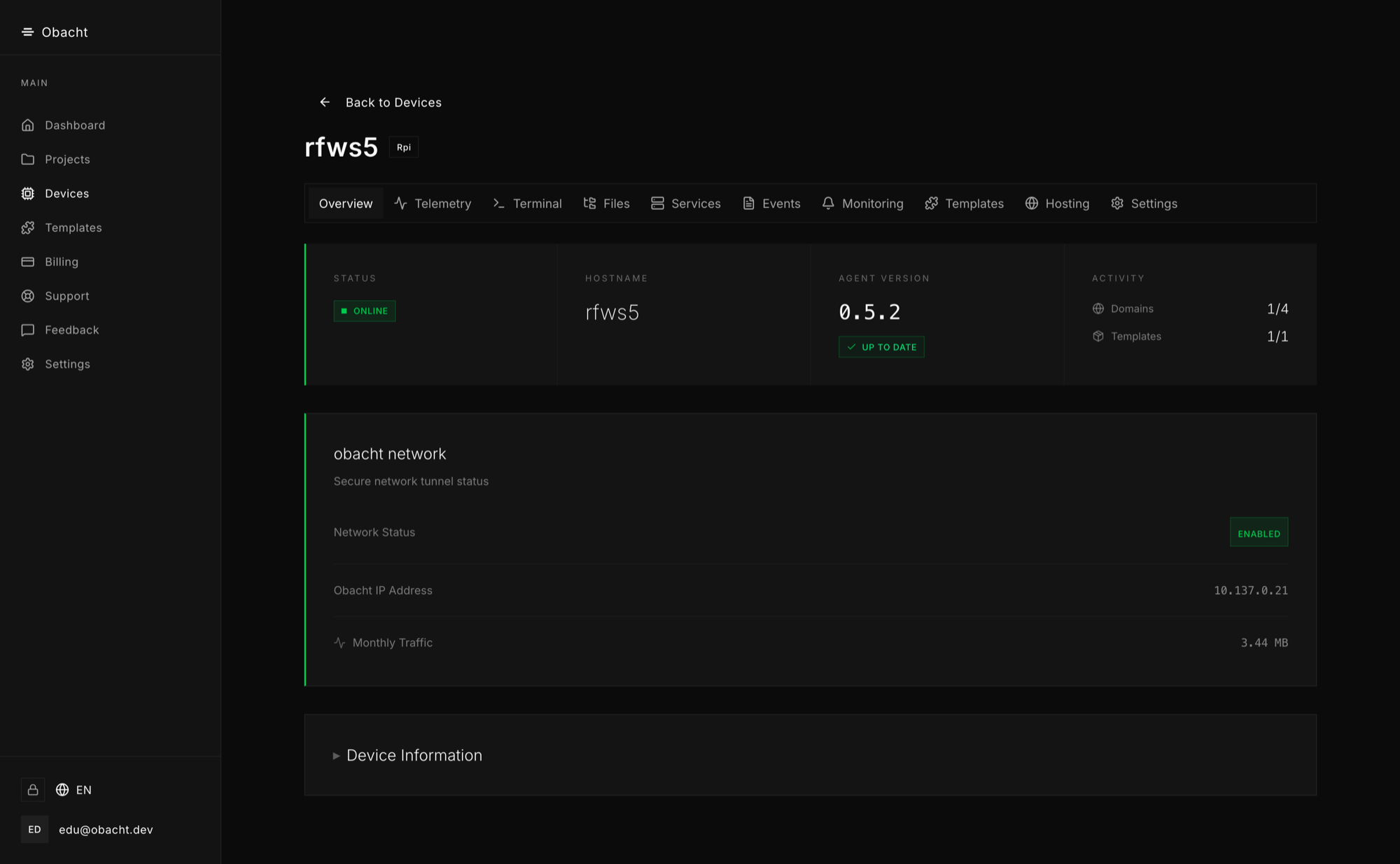Click the device Settings gear icon in tab bar
The image size is (1400, 864).
tap(1117, 203)
